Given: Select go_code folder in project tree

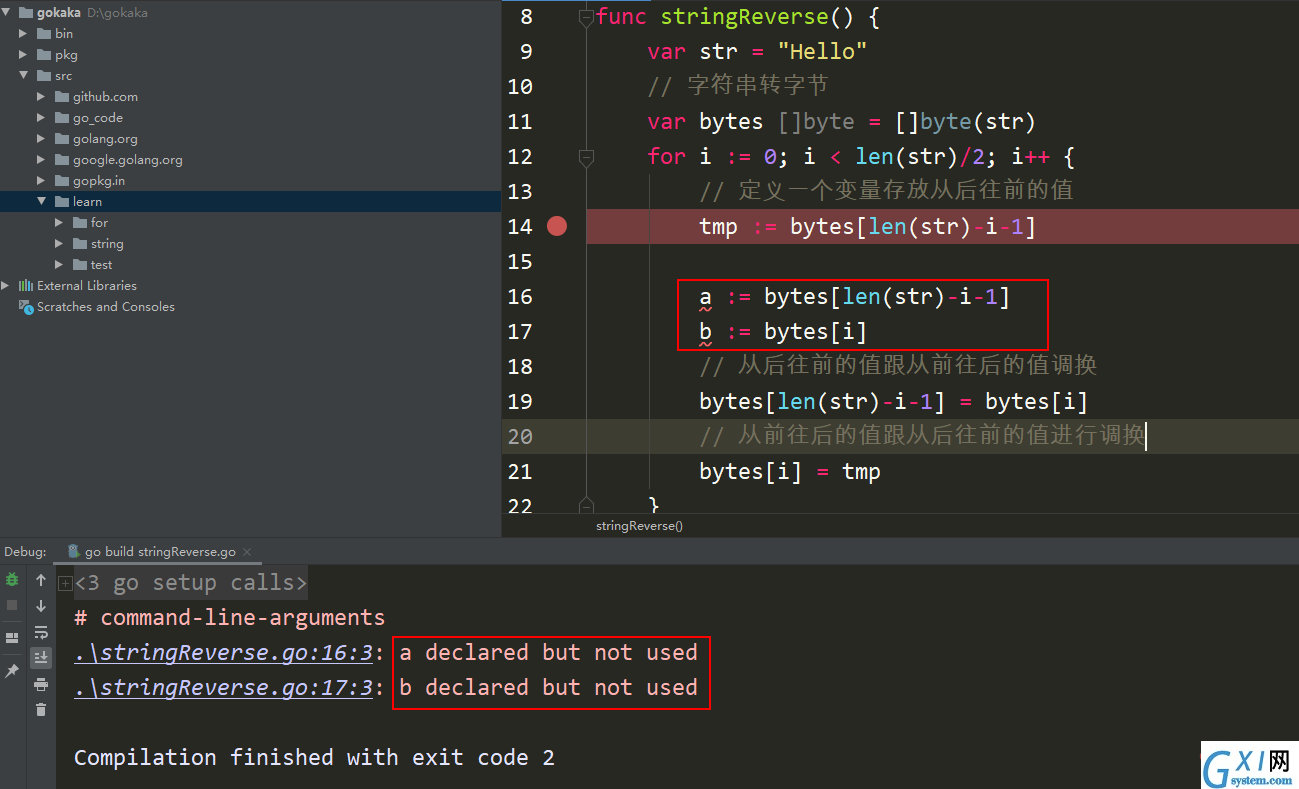Looking at the screenshot, I should click(x=98, y=118).
